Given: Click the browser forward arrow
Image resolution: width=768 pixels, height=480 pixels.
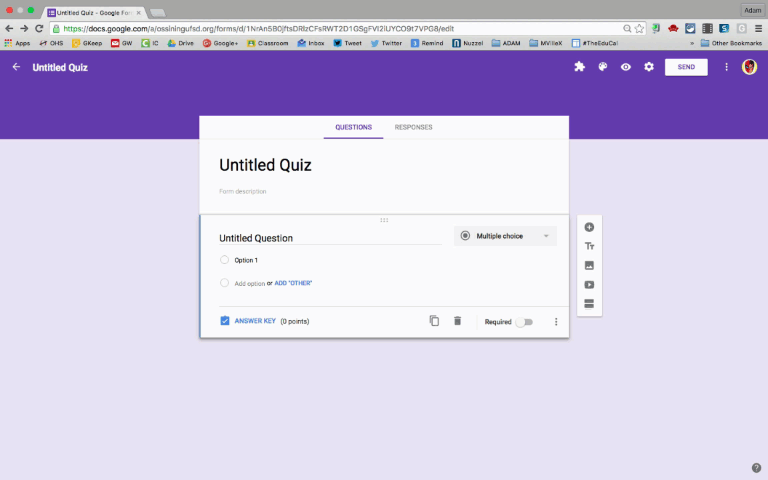Looking at the screenshot, I should [x=24, y=28].
